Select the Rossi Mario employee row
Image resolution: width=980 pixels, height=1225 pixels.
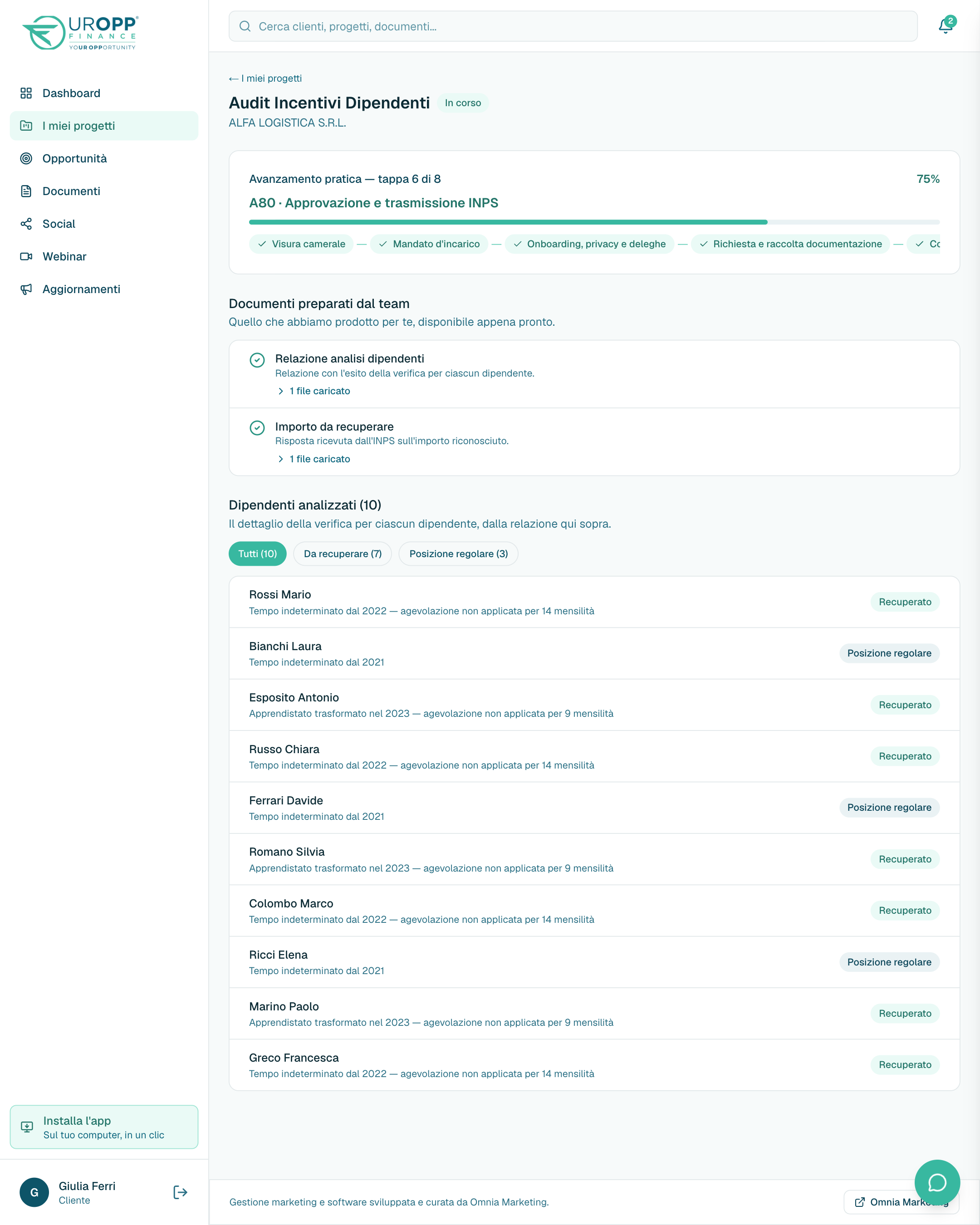pos(594,602)
